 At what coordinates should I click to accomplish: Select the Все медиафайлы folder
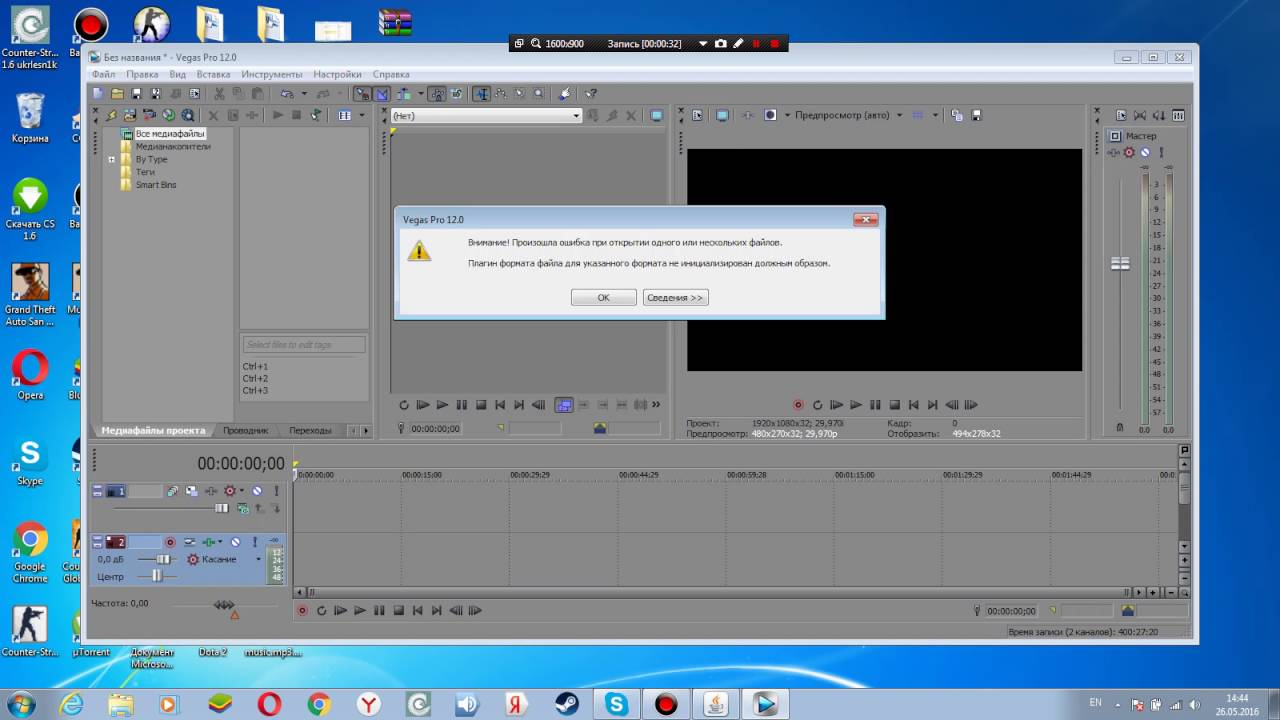click(170, 133)
